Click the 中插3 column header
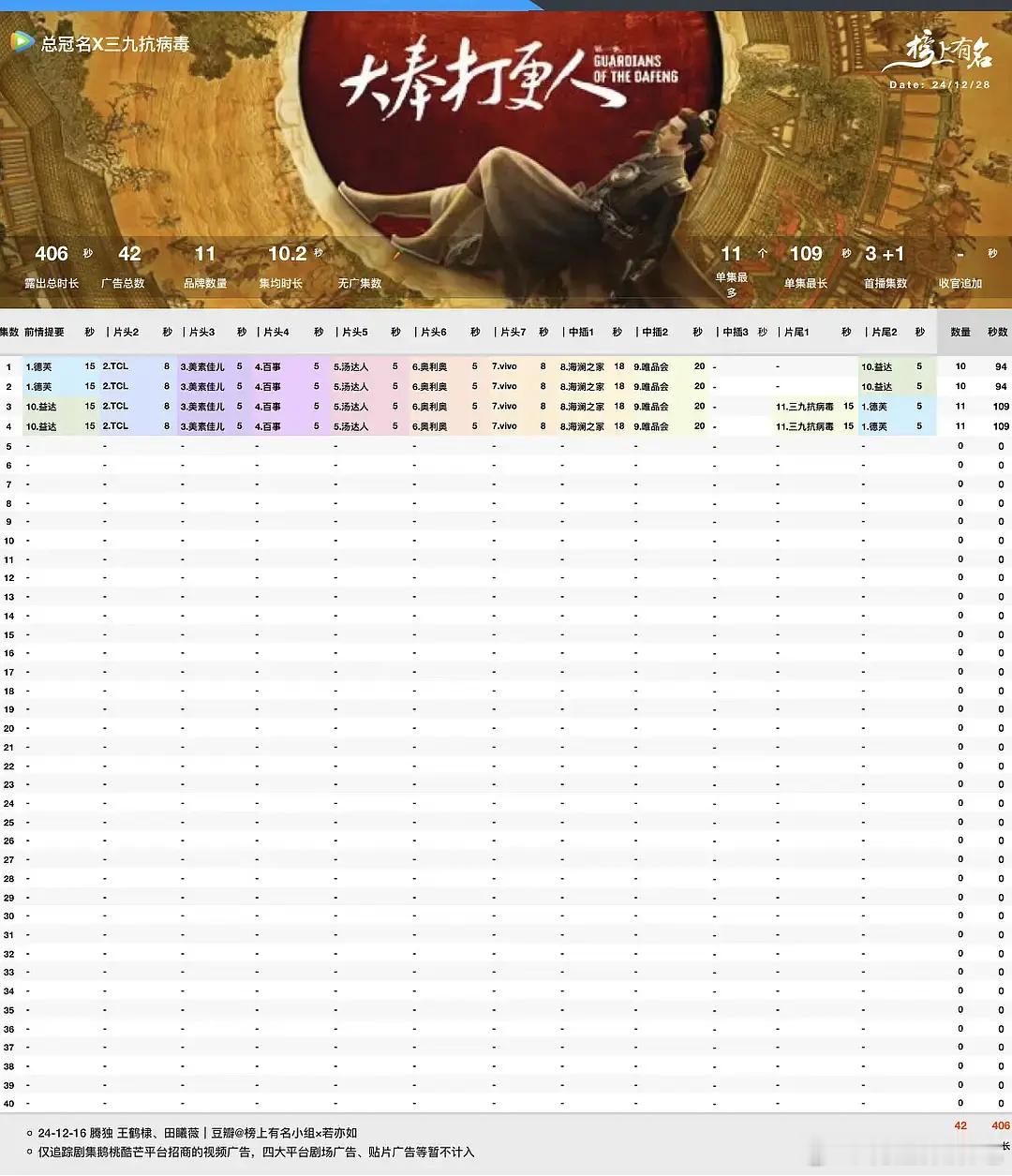 coord(736,332)
